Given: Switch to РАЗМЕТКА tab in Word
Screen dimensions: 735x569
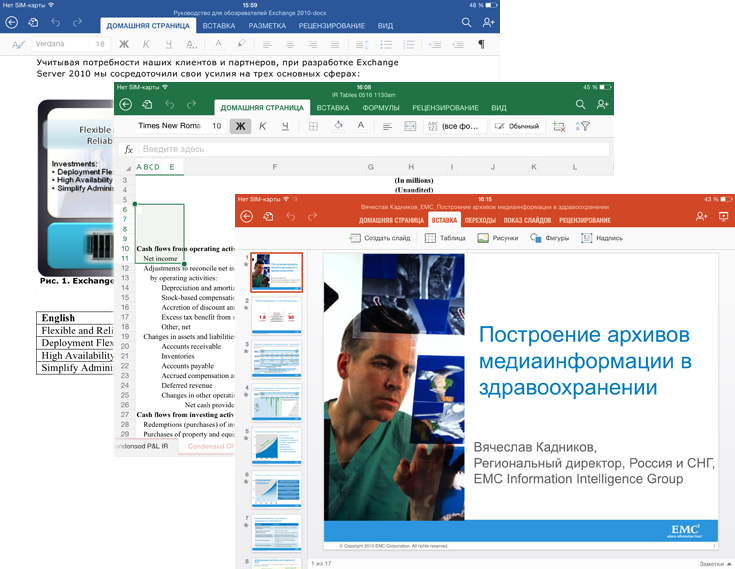Looking at the screenshot, I should pos(267,26).
